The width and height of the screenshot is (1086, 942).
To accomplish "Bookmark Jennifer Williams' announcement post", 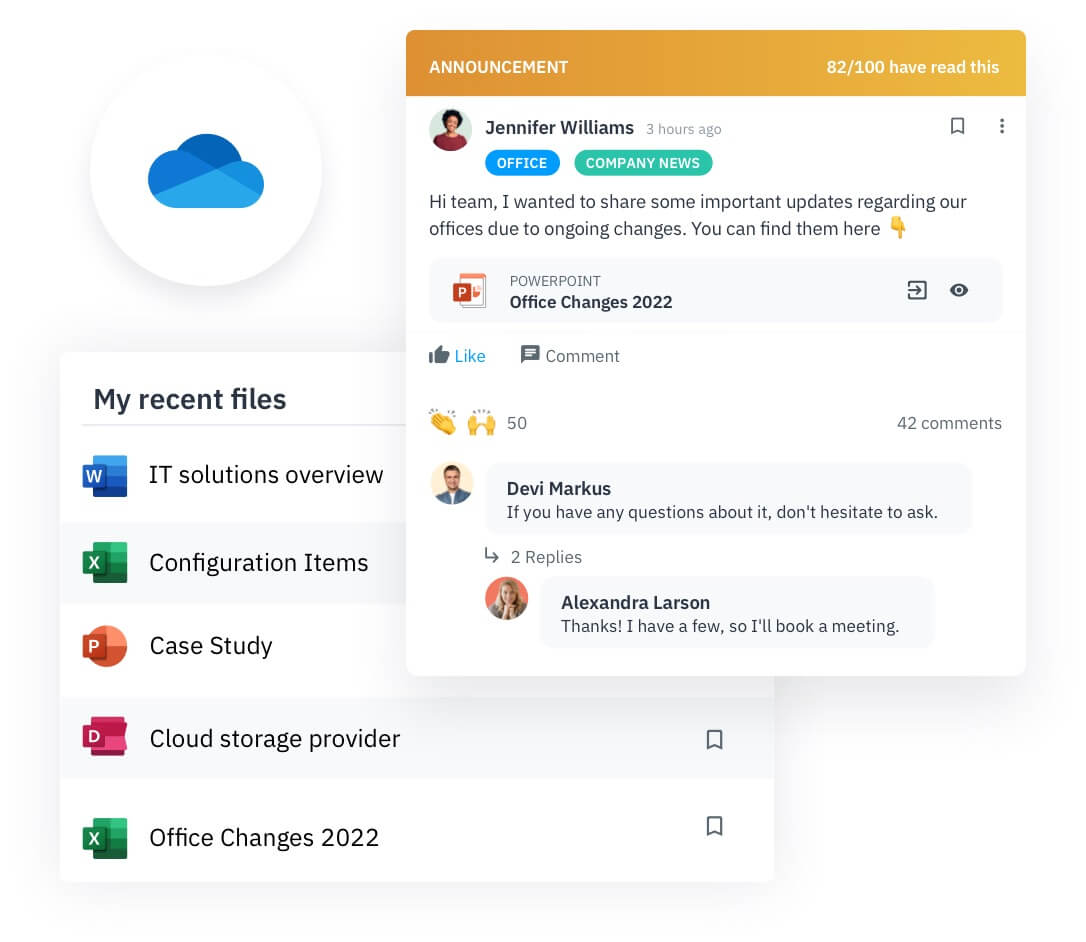I will (x=957, y=126).
